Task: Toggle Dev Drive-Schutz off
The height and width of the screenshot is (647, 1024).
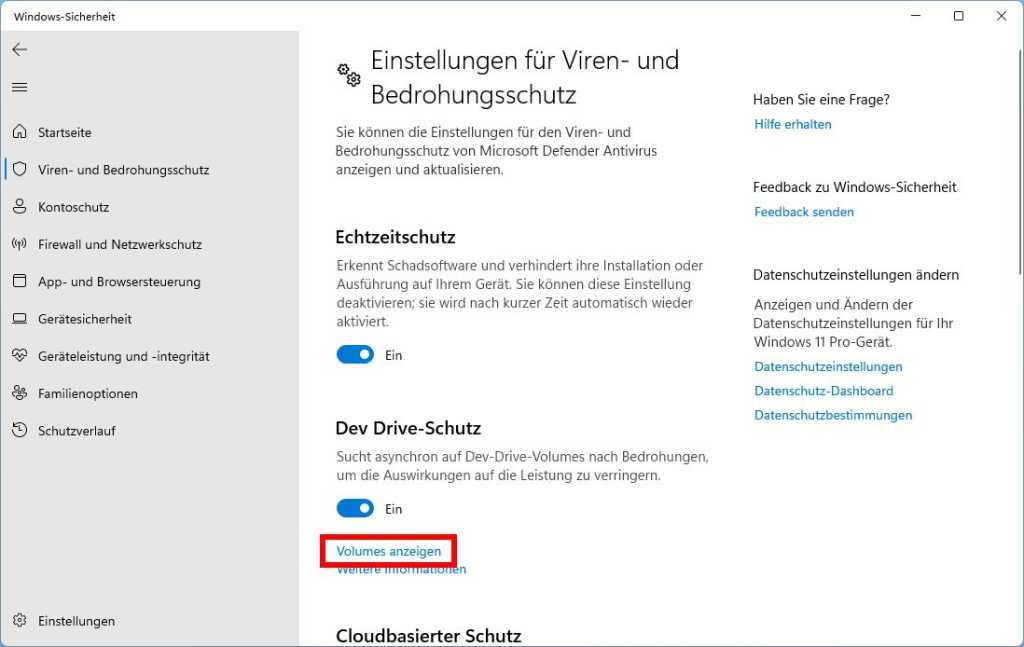Action: point(354,508)
